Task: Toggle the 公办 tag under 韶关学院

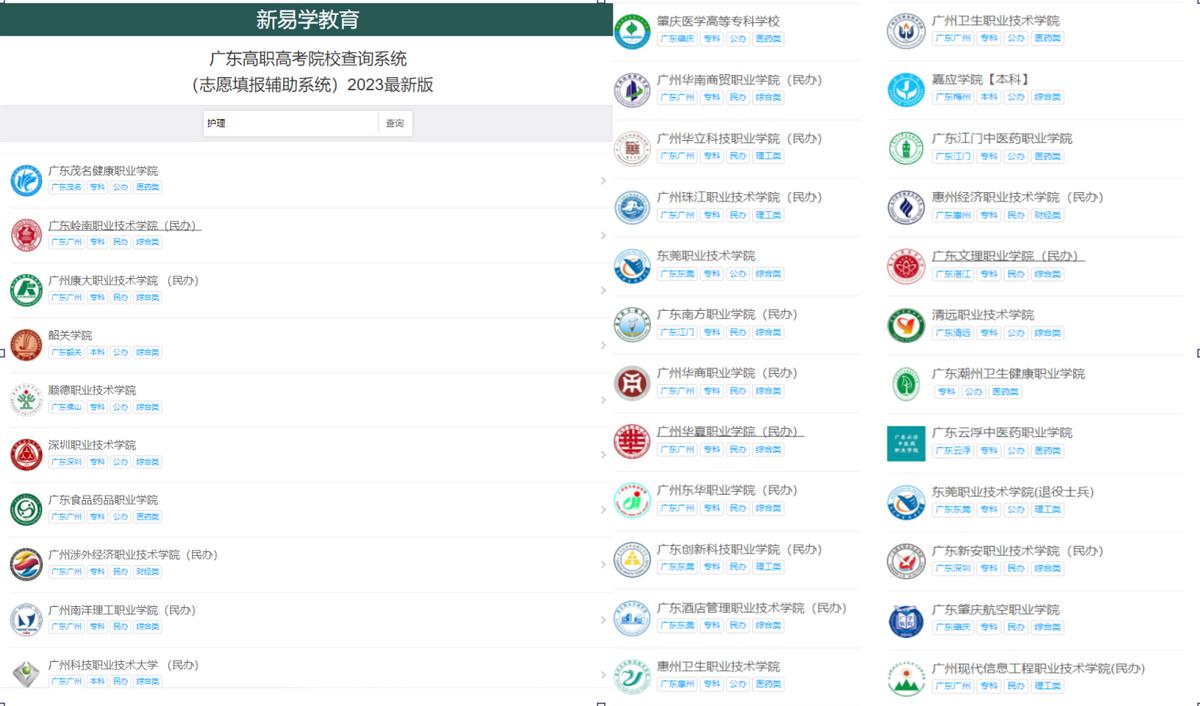Action: [x=119, y=352]
